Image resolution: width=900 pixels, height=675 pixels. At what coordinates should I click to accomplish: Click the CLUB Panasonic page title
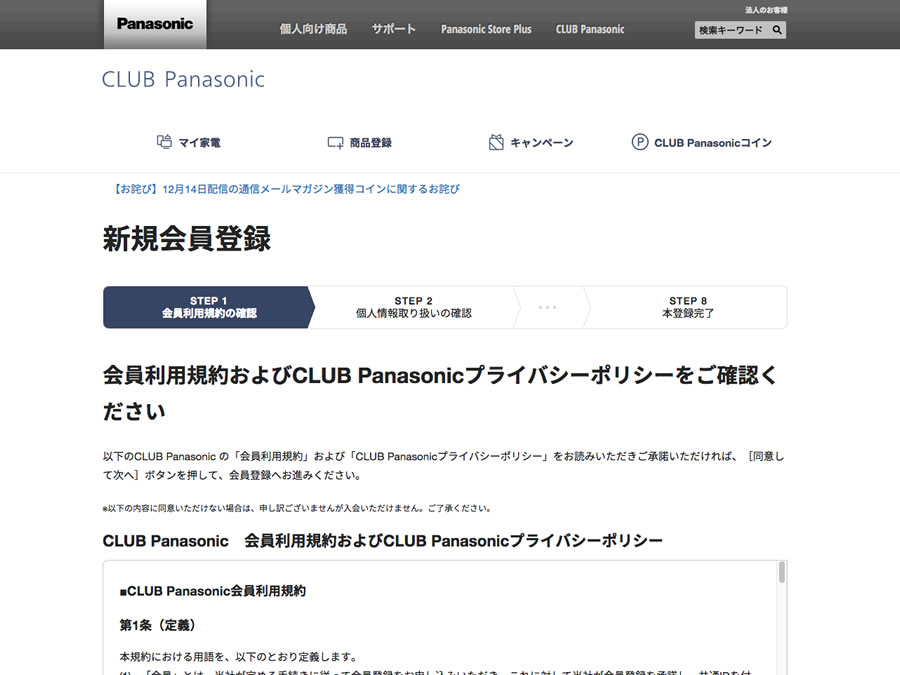pyautogui.click(x=183, y=79)
